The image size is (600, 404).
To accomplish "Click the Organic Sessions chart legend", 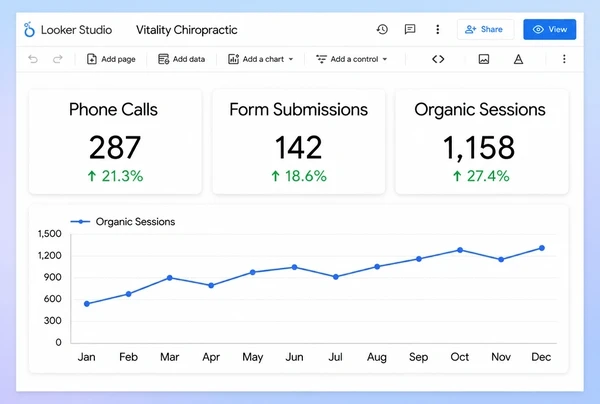I will point(123,222).
